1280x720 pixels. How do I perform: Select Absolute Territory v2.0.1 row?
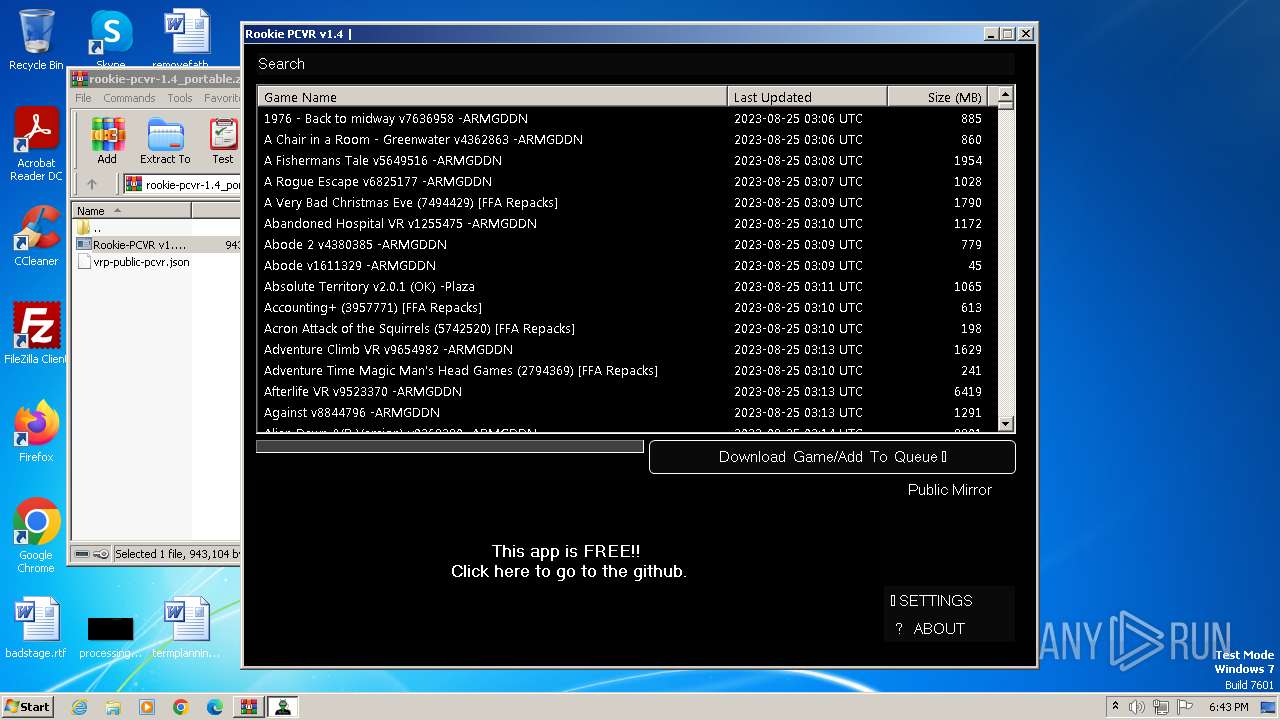click(627, 286)
